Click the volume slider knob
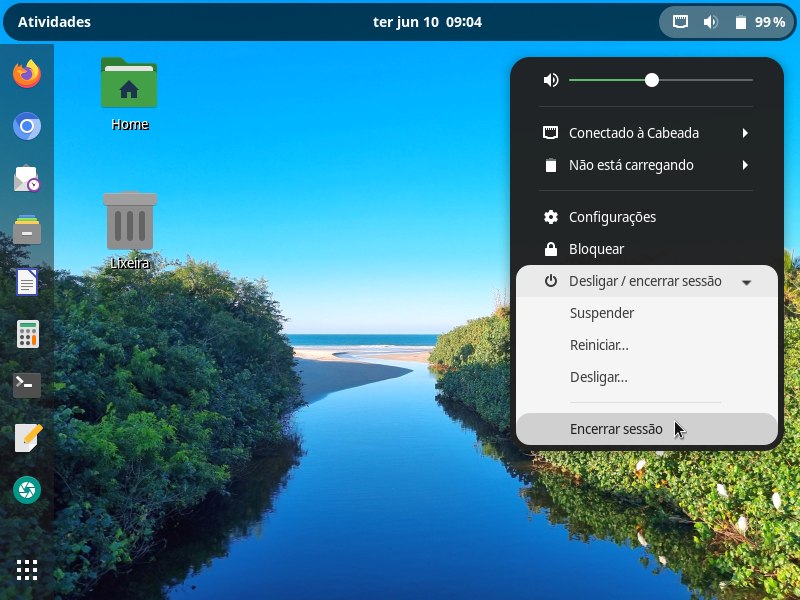Viewport: 800px width, 600px height. tap(652, 80)
